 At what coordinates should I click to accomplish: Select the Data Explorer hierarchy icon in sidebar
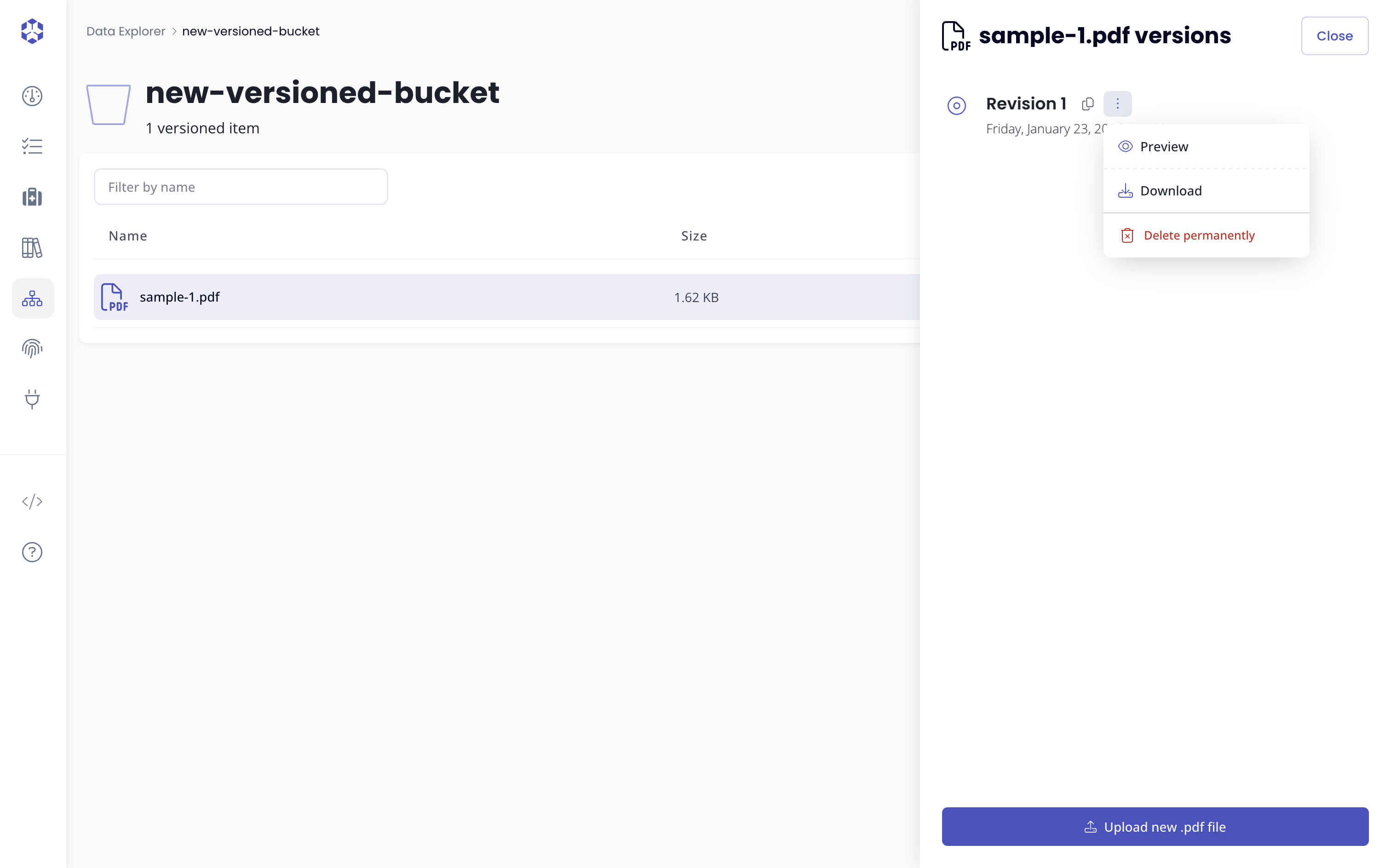click(x=33, y=298)
